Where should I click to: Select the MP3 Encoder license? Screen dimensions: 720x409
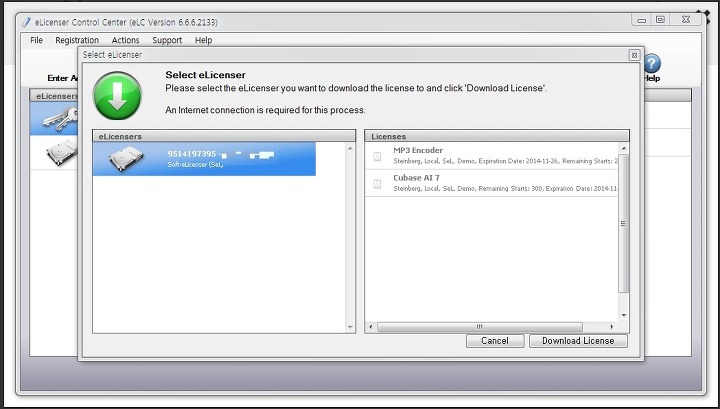(x=491, y=156)
